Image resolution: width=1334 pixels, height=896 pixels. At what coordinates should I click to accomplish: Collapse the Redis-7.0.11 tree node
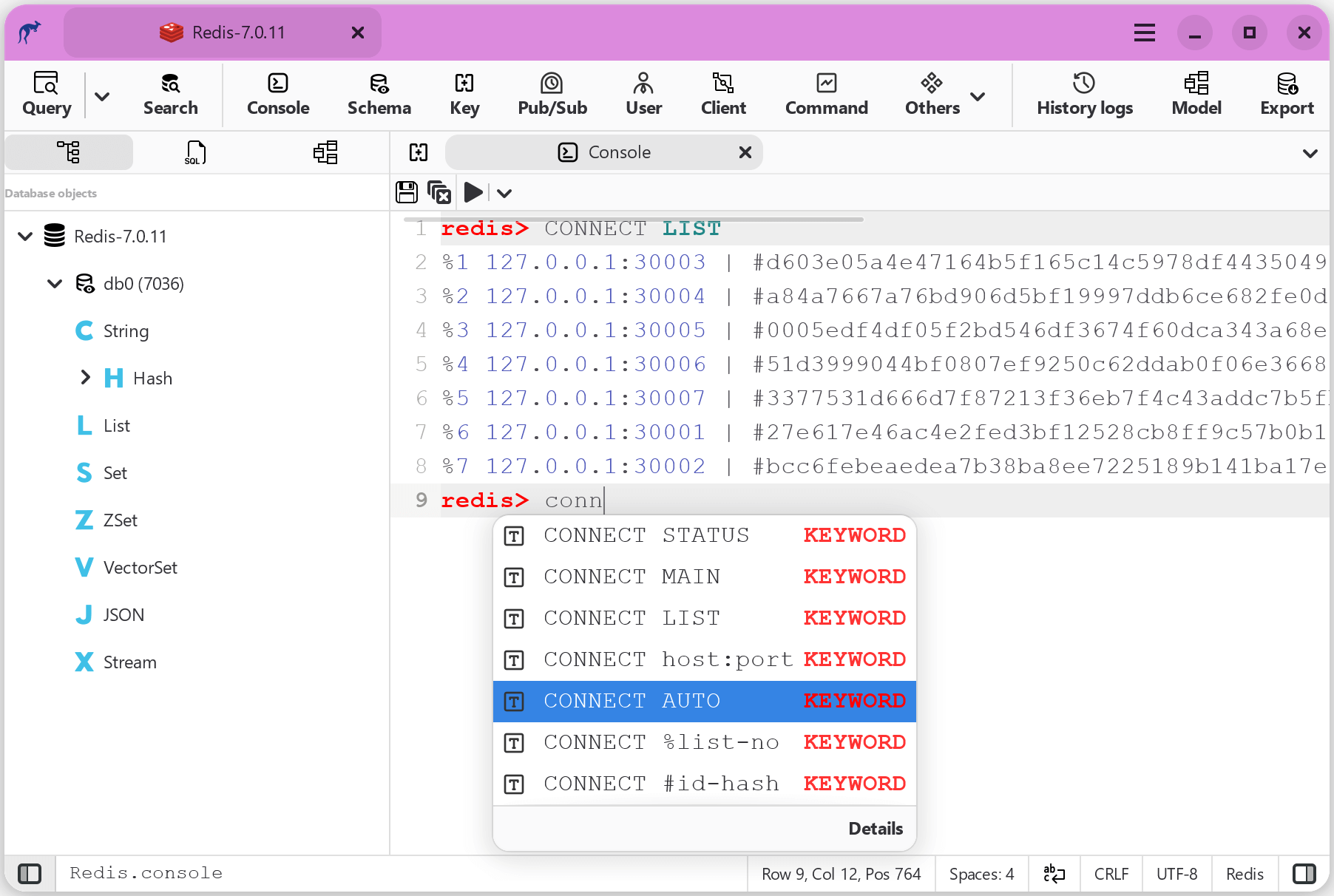point(25,237)
